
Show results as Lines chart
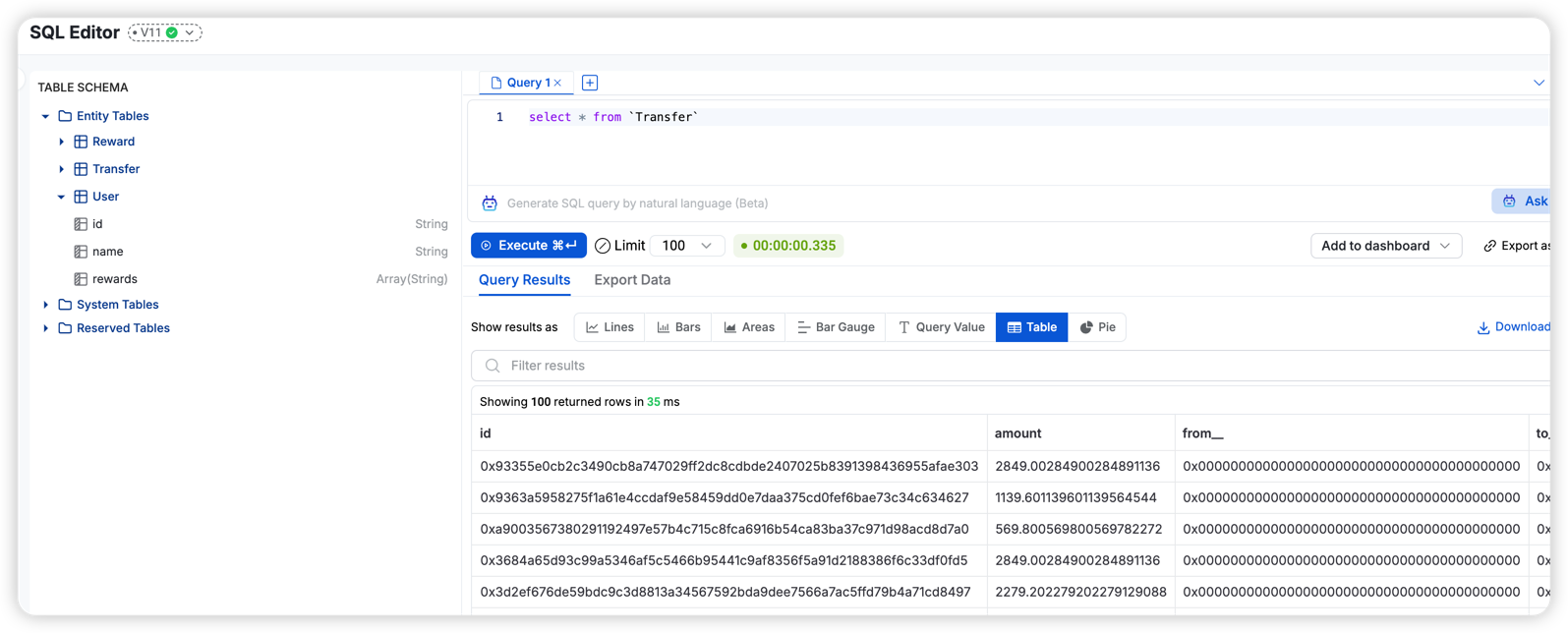click(610, 327)
